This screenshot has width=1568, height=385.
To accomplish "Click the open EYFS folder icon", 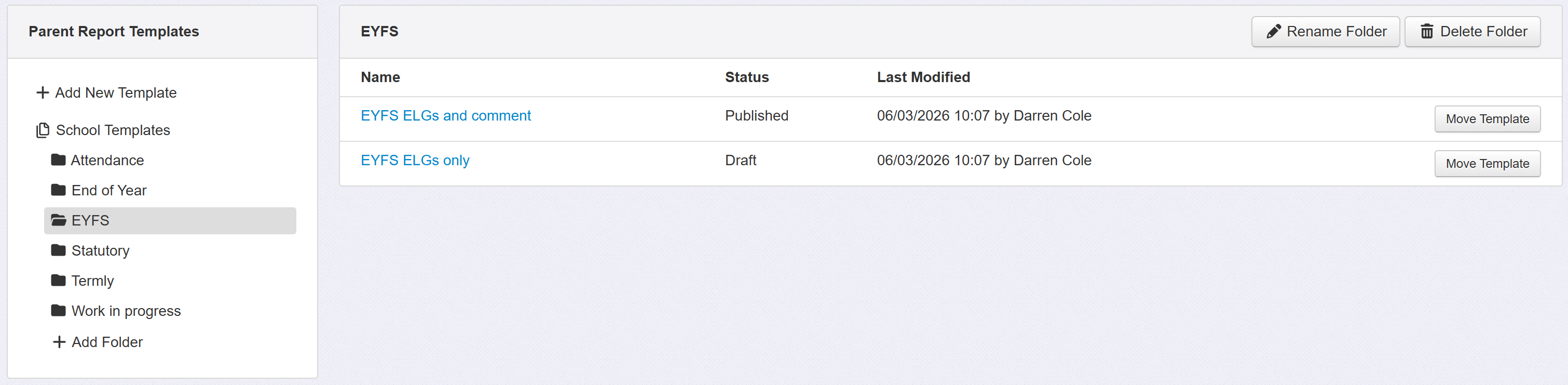I will click(59, 220).
